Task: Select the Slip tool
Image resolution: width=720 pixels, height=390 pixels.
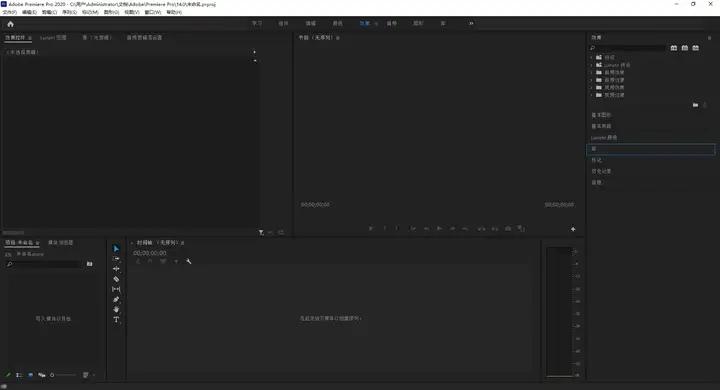Action: (116, 289)
